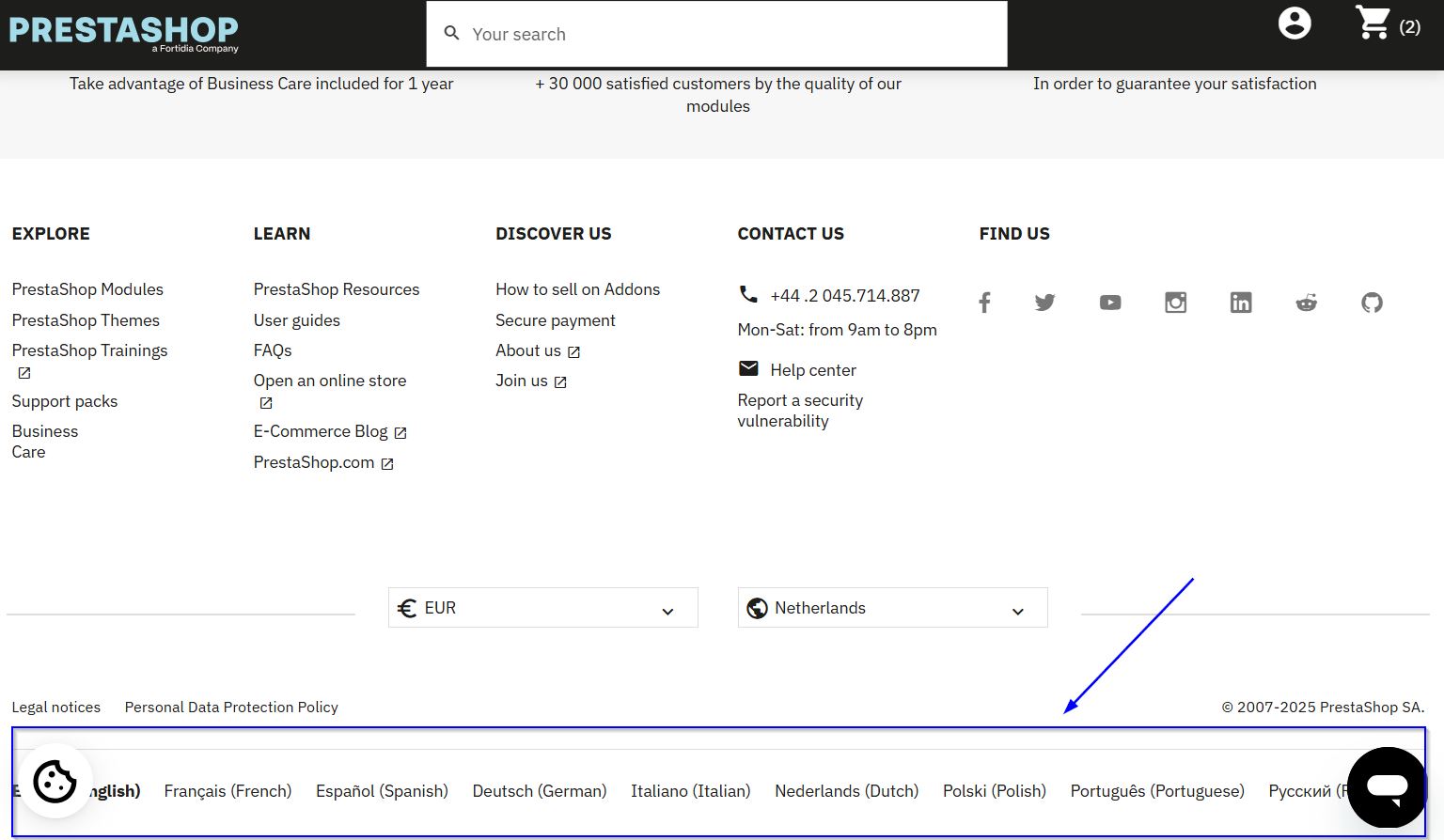Screen dimensions: 1444x840
Task: Open PrestaShop Modules link
Action: tap(87, 289)
